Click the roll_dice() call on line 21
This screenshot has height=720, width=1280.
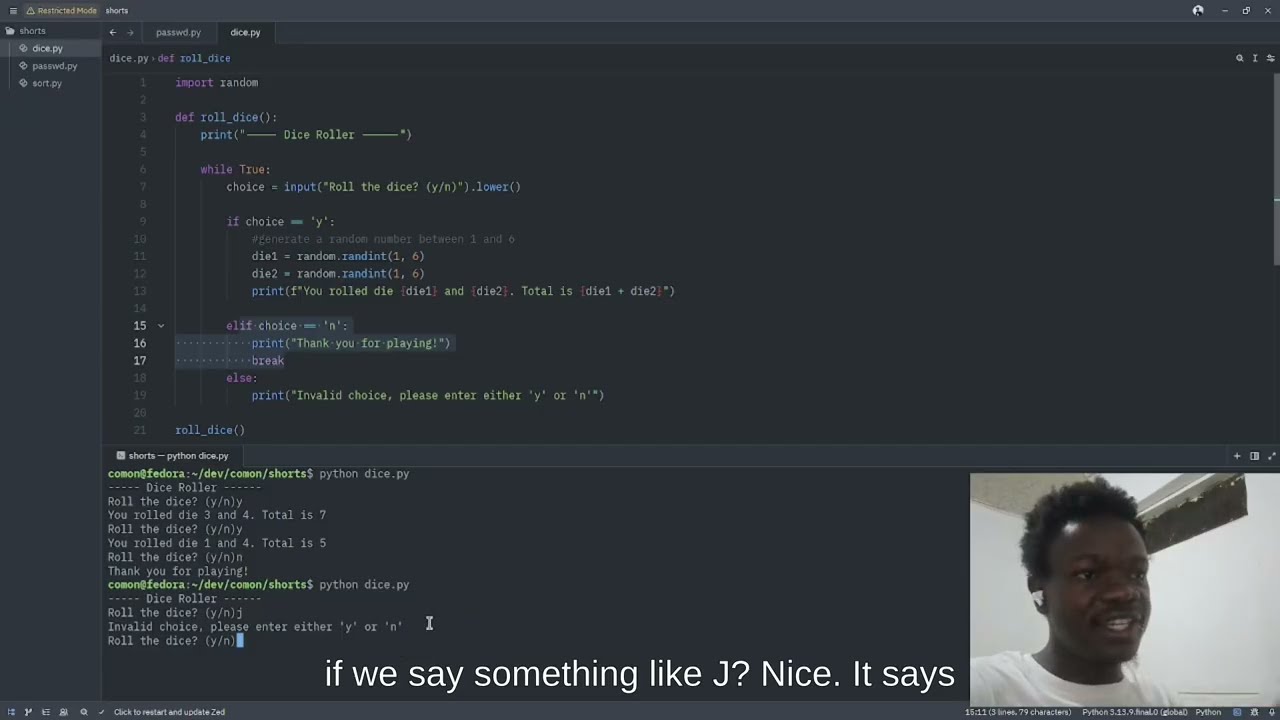pos(210,430)
